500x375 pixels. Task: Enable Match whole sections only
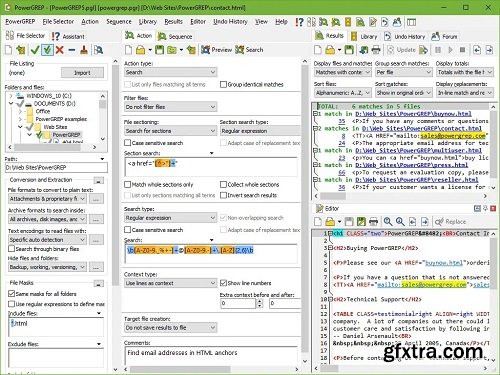[127, 184]
